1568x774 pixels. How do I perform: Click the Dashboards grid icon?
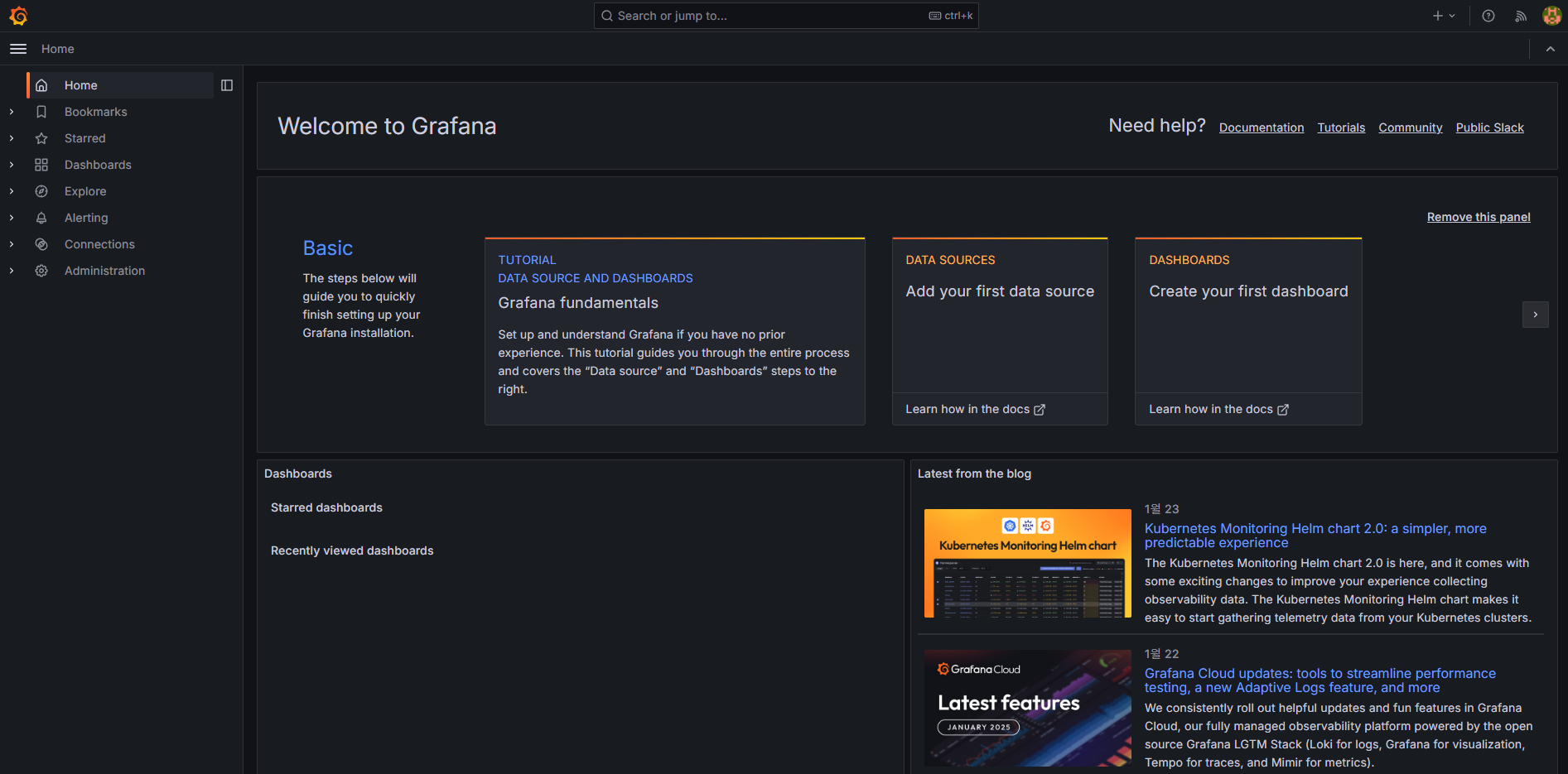(41, 165)
